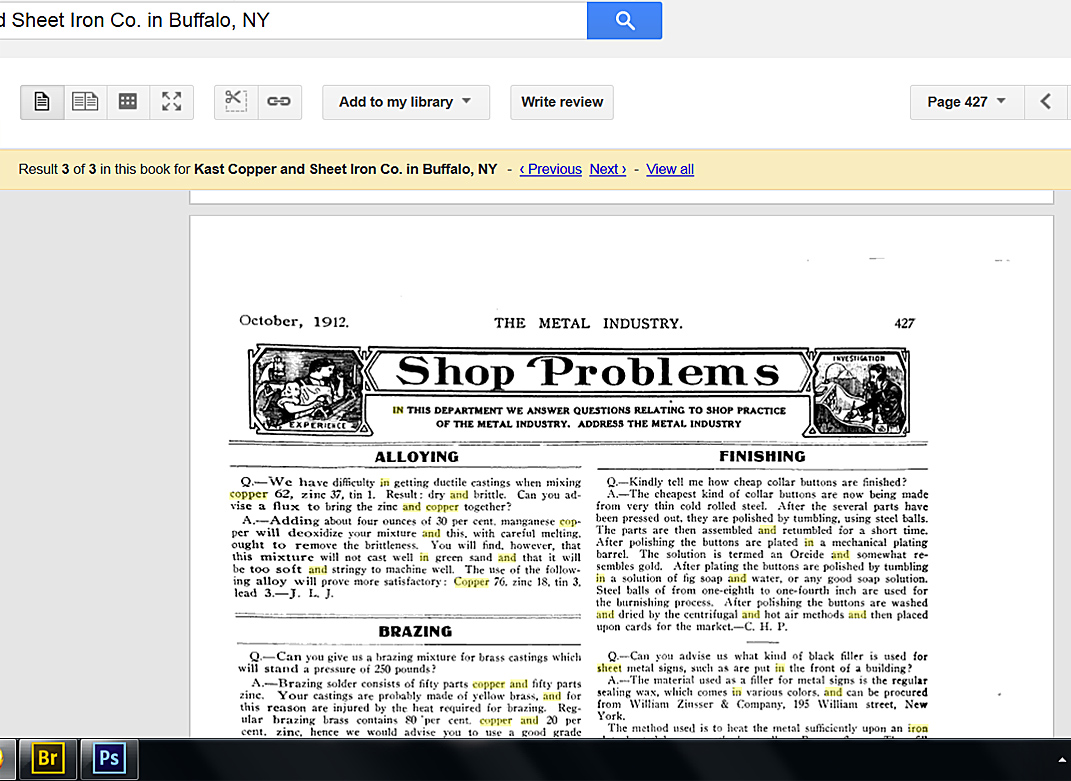Click the Write review button
This screenshot has height=781, width=1071.
click(x=562, y=102)
